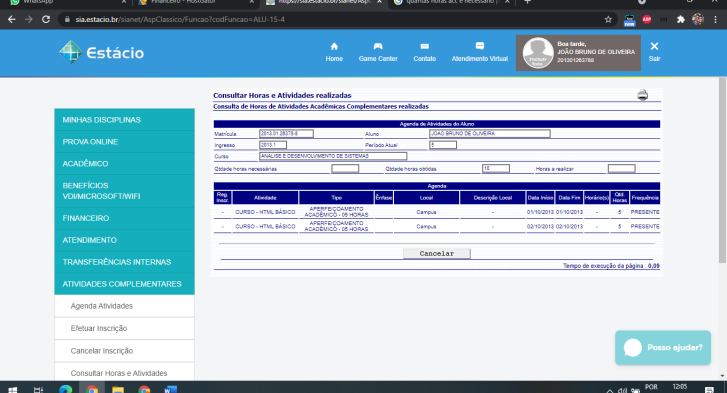Go to Home via the house icon
The image size is (727, 393).
pos(334,46)
